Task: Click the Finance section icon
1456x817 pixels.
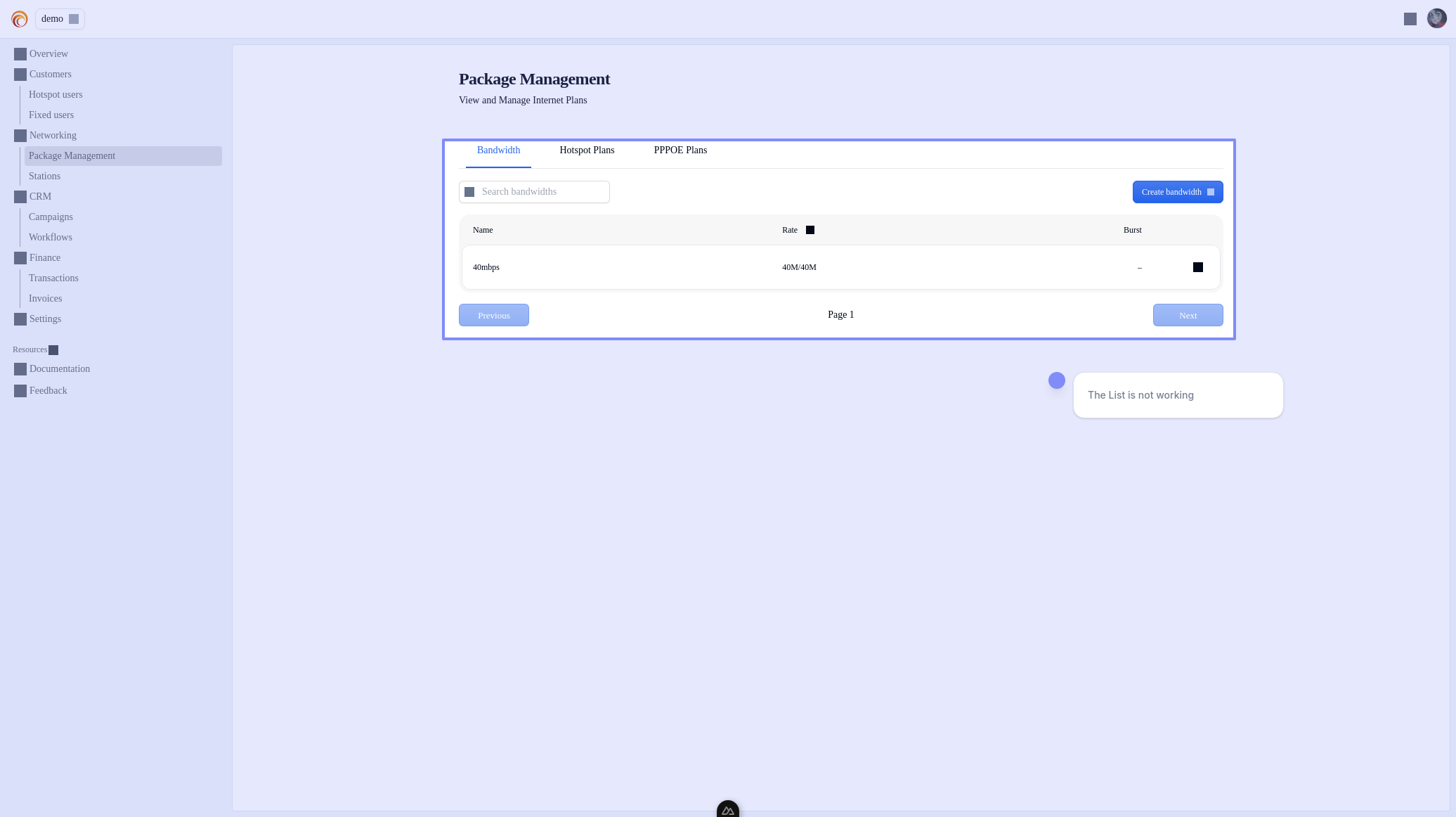Action: pyautogui.click(x=20, y=258)
